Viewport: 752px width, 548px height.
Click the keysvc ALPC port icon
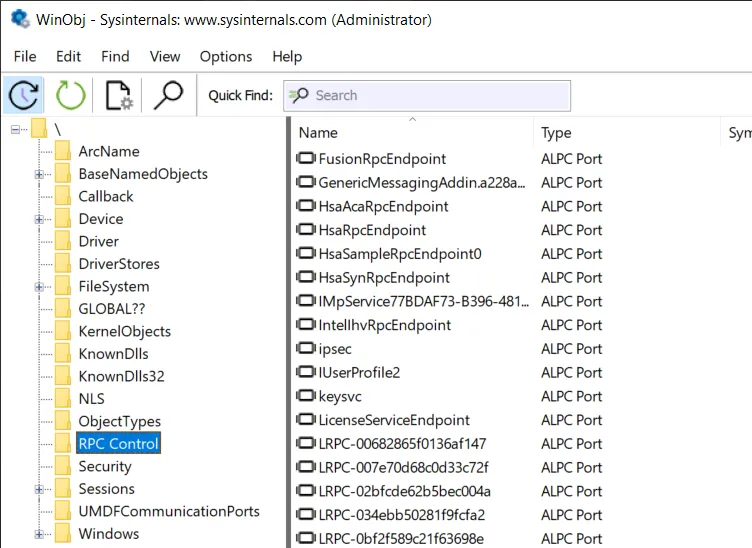click(x=306, y=397)
